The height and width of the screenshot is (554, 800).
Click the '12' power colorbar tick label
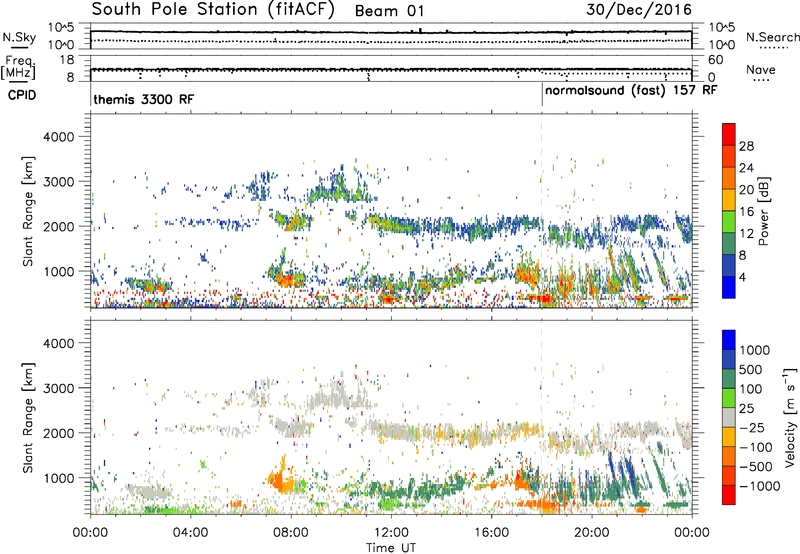pos(746,234)
